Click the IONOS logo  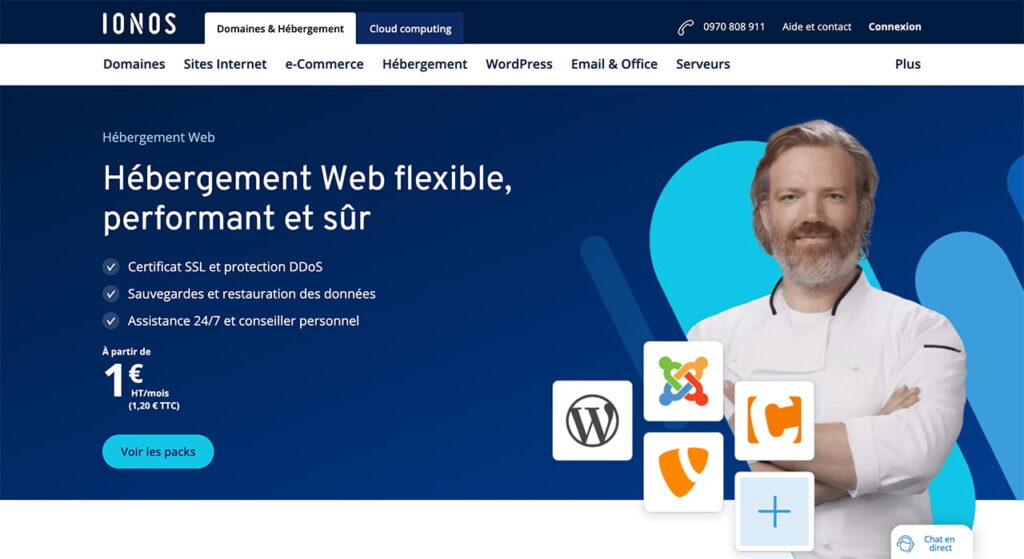[139, 24]
